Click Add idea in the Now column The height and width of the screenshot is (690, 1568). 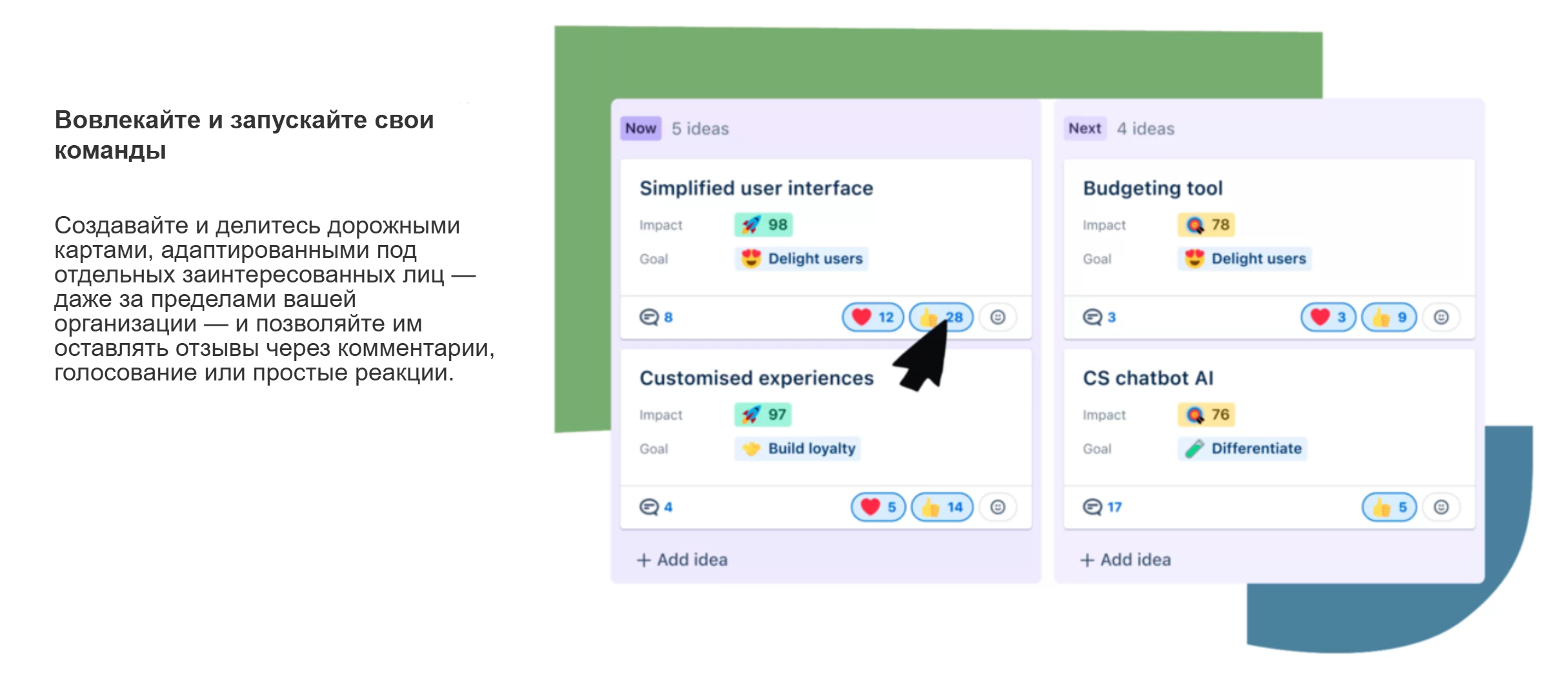point(682,560)
